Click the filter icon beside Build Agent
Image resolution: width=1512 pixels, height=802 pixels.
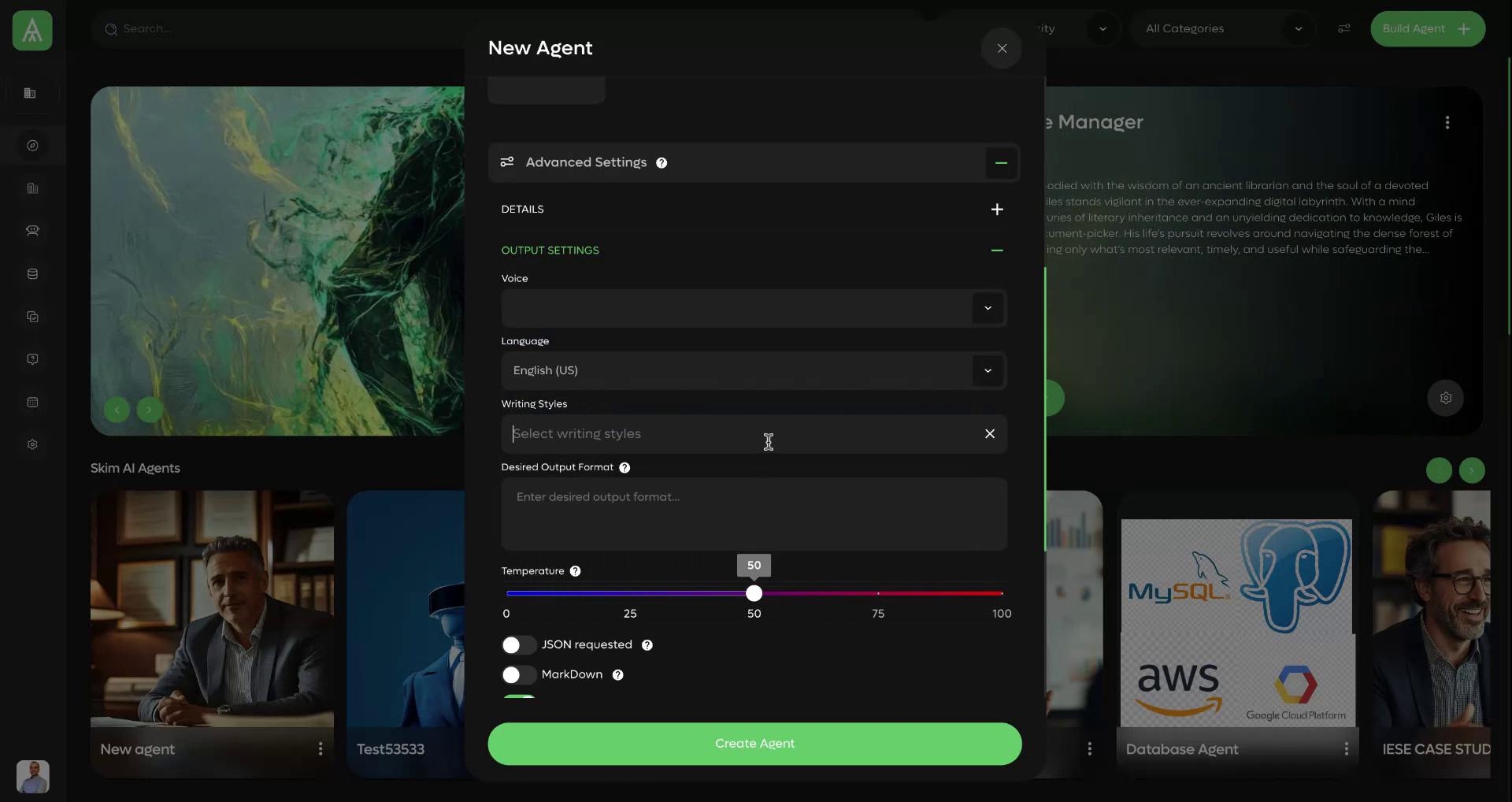(1343, 28)
